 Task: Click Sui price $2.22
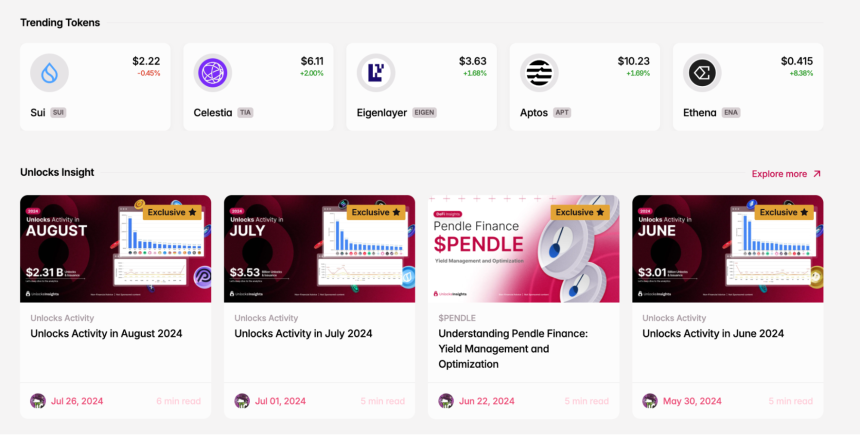pos(146,61)
